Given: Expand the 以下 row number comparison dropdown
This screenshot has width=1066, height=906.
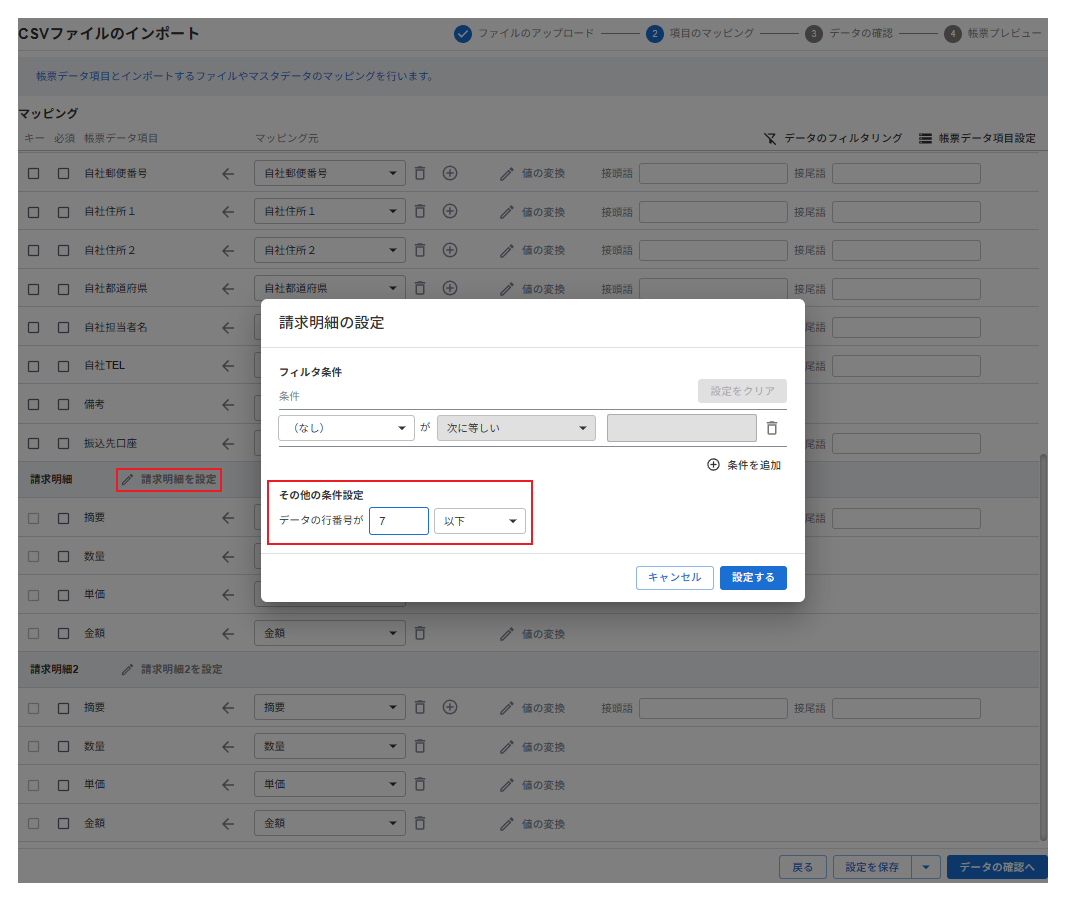Looking at the screenshot, I should [x=480, y=521].
